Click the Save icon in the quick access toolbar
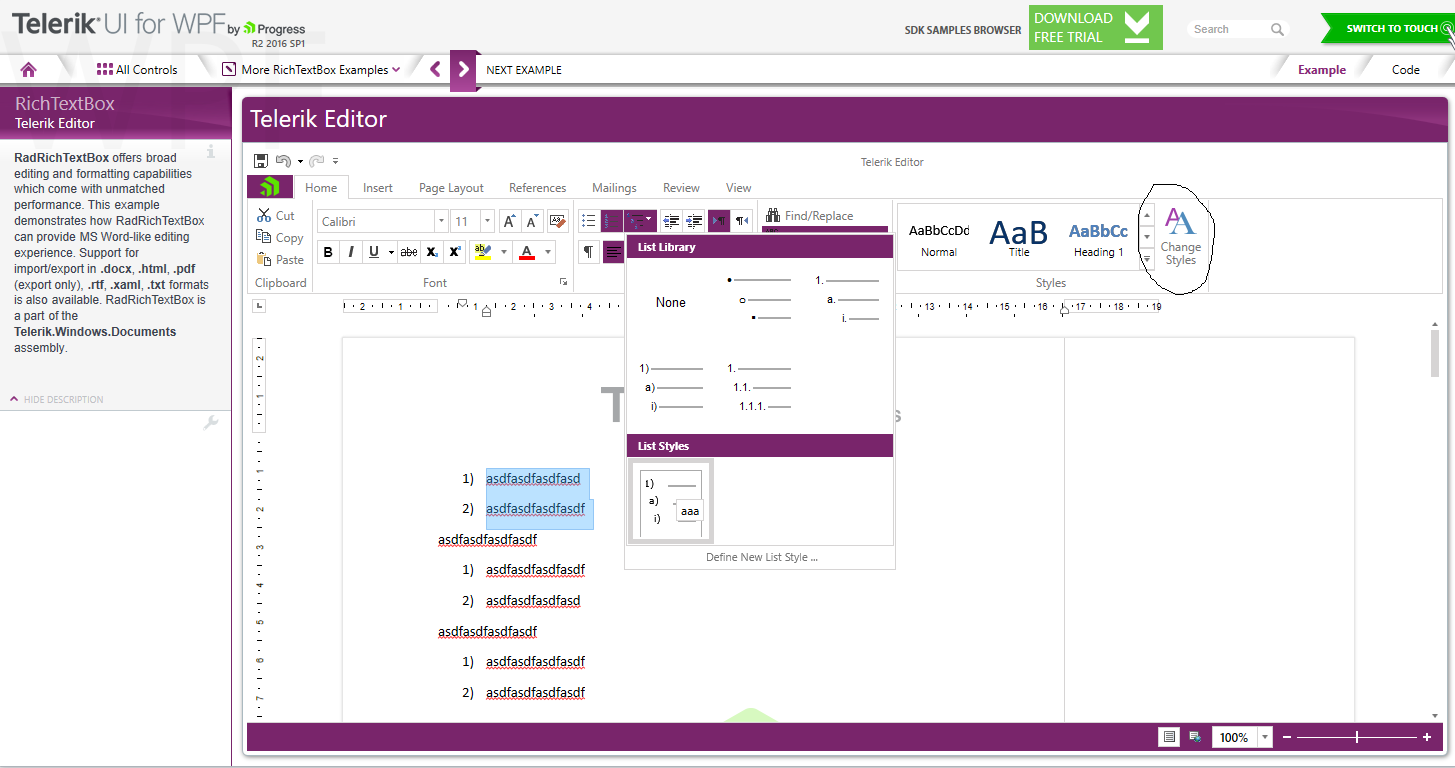1455x768 pixels. point(261,161)
